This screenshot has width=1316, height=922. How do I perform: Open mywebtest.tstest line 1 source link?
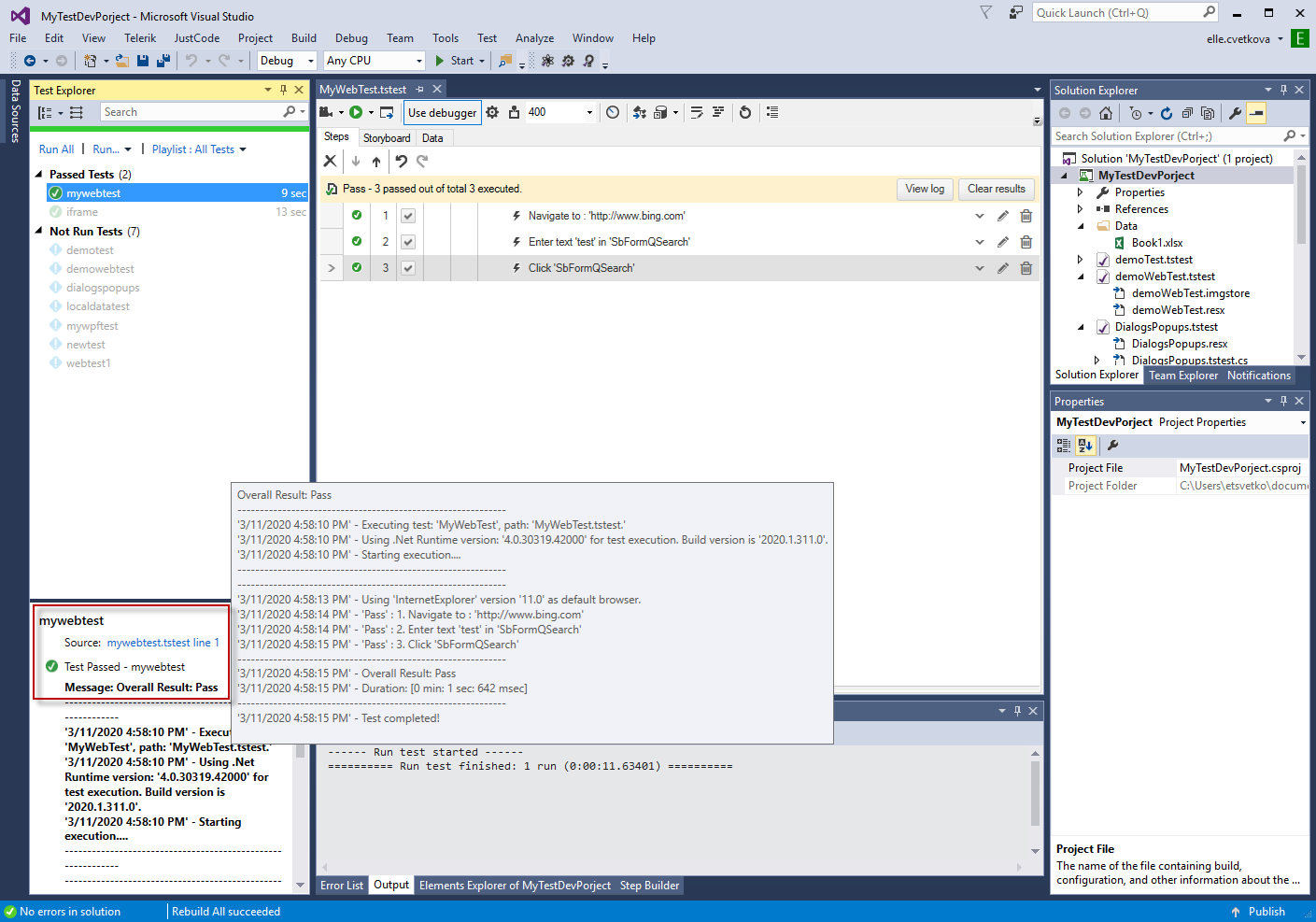coord(163,643)
